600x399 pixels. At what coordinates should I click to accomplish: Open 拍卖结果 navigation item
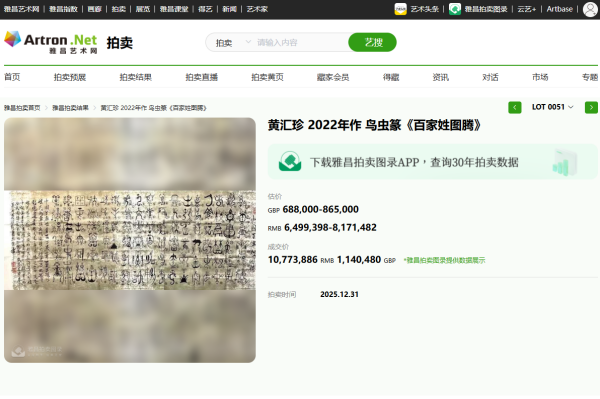[135, 77]
